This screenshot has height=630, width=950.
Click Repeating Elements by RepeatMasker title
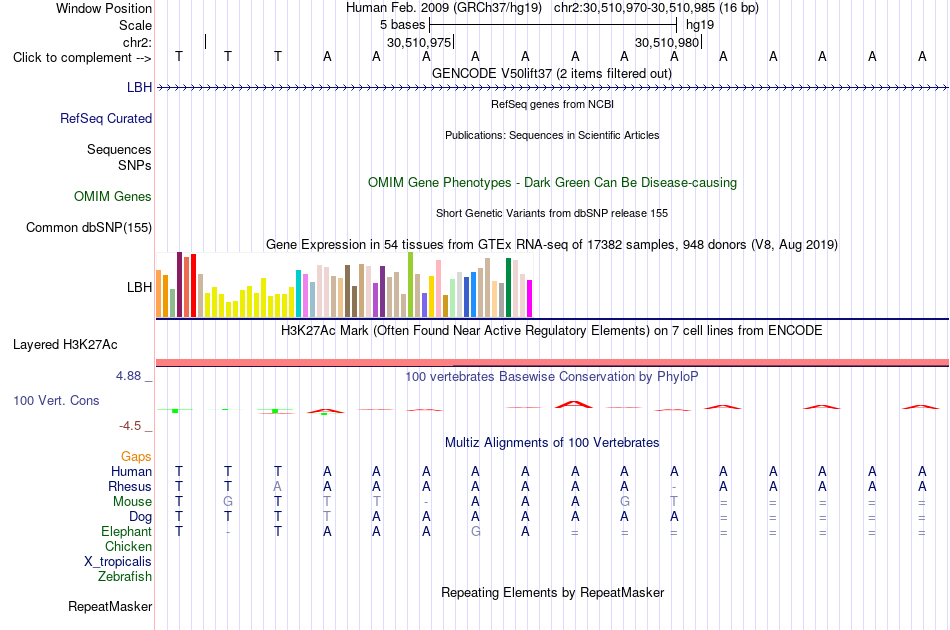(553, 592)
